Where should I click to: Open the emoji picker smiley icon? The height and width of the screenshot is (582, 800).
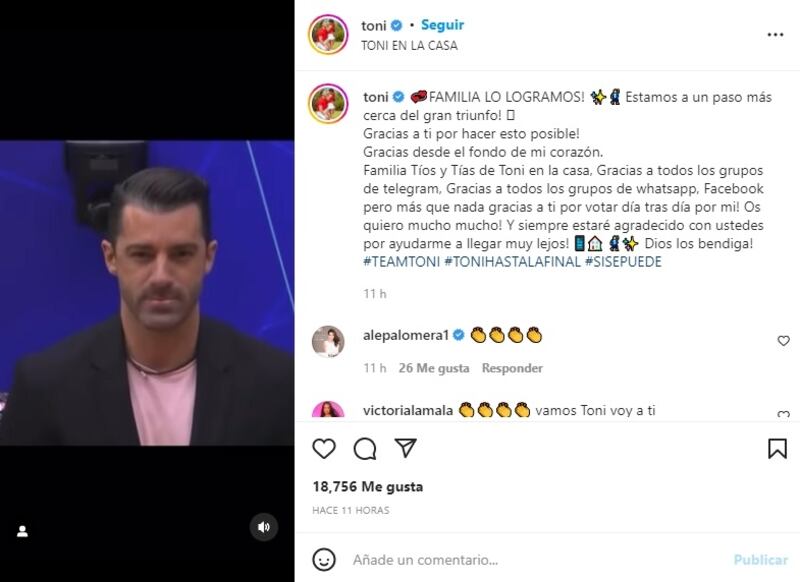(324, 560)
